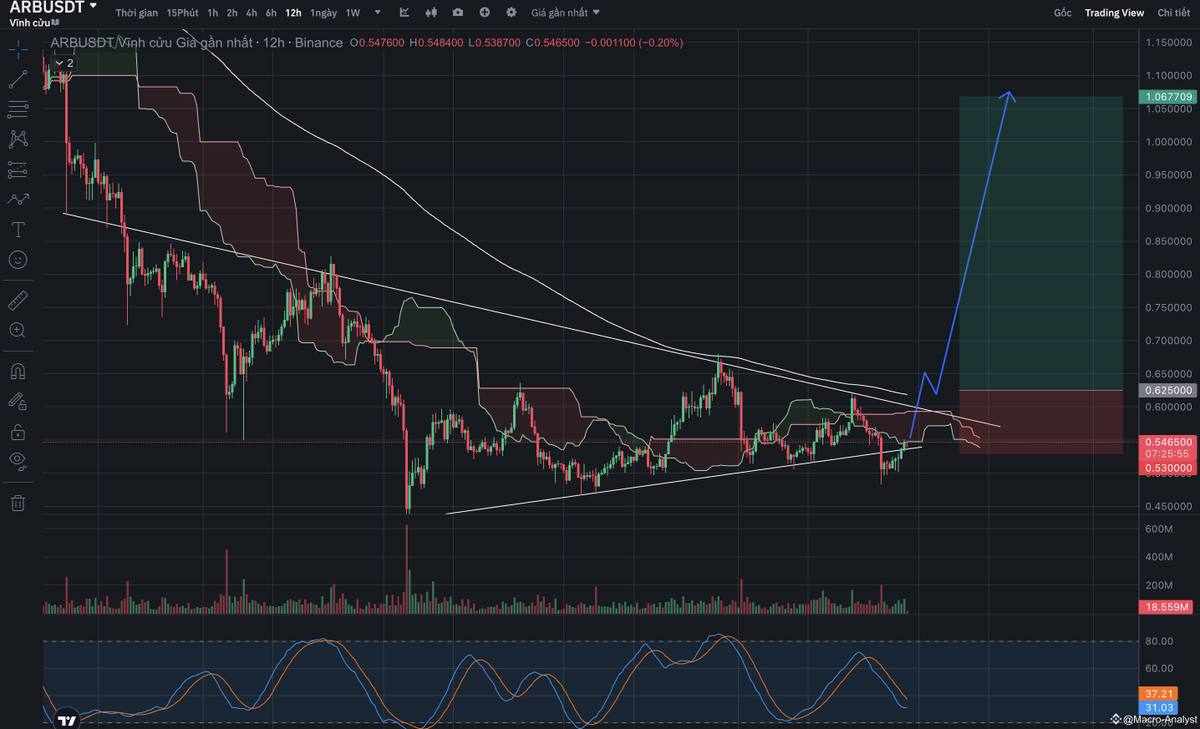Image resolution: width=1200 pixels, height=729 pixels.
Task: Click the 'Vĩnh cửu' perpetual contract label
Action: click(28, 21)
